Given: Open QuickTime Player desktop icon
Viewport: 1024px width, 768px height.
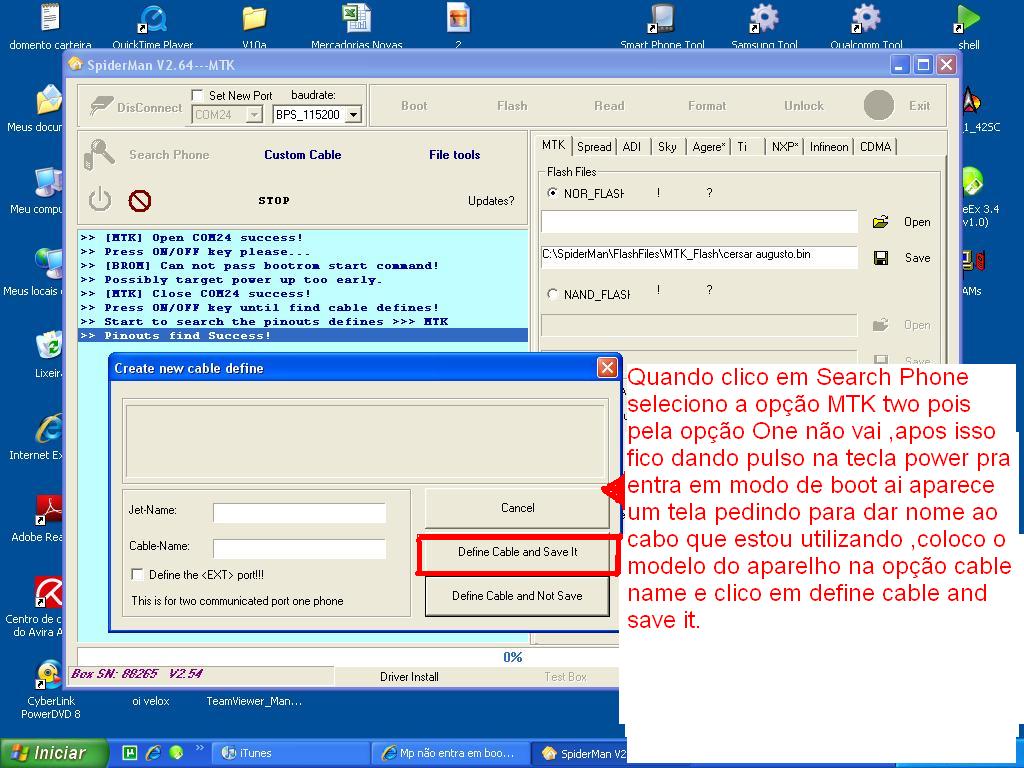Looking at the screenshot, I should 153,20.
